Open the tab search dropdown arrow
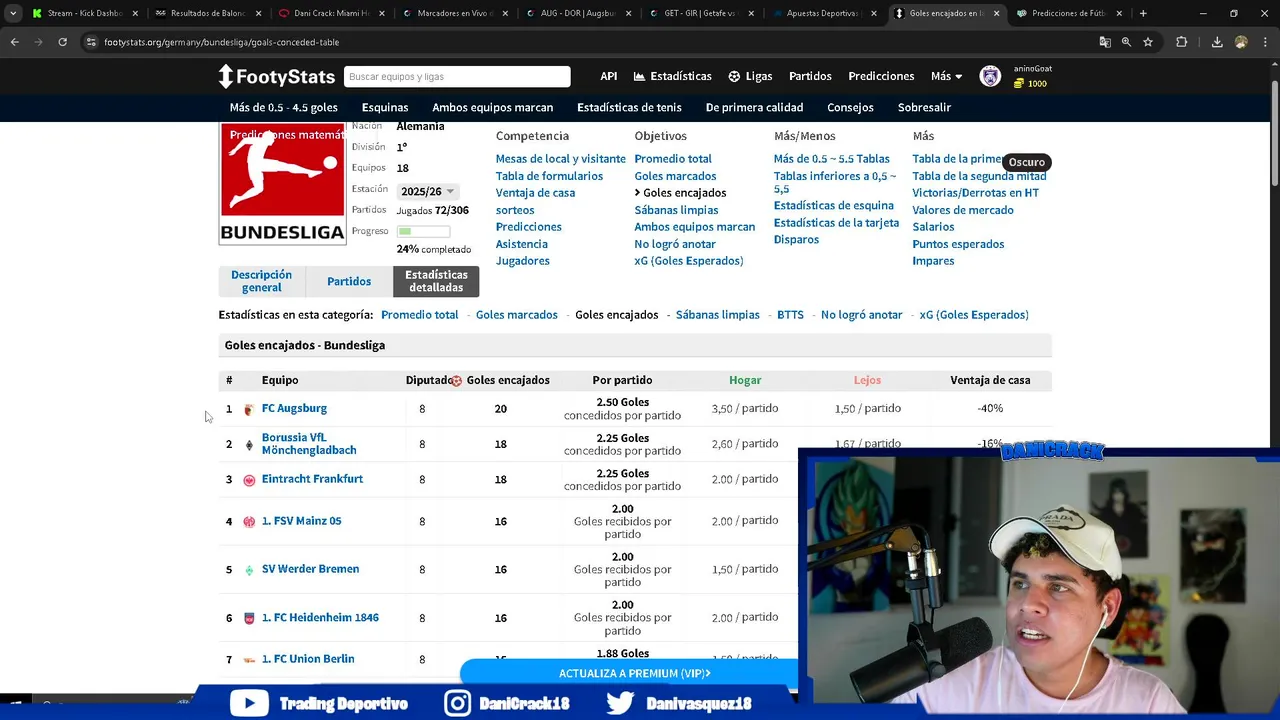The height and width of the screenshot is (720, 1280). tap(13, 13)
